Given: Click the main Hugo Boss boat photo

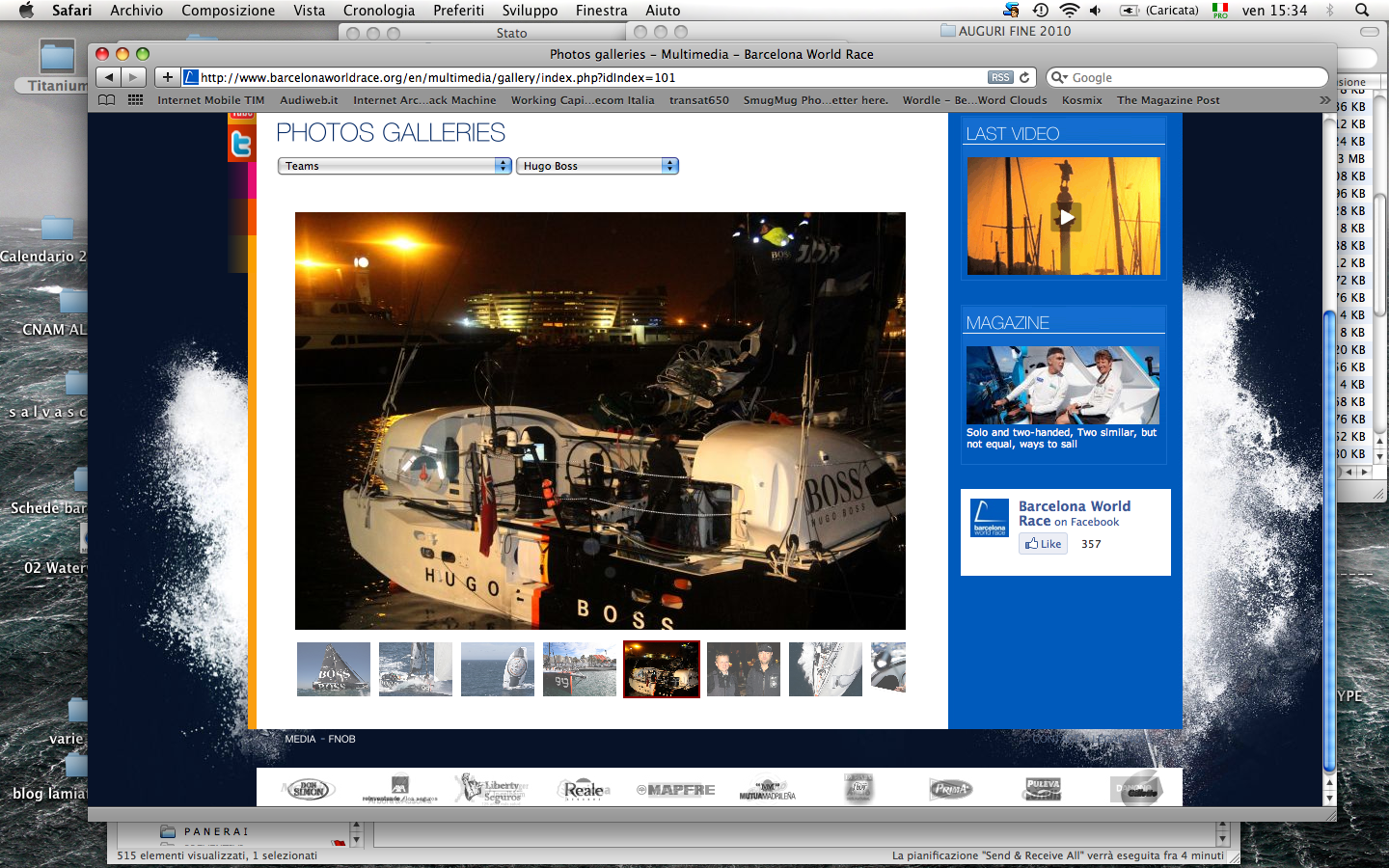Looking at the screenshot, I should 600,420.
